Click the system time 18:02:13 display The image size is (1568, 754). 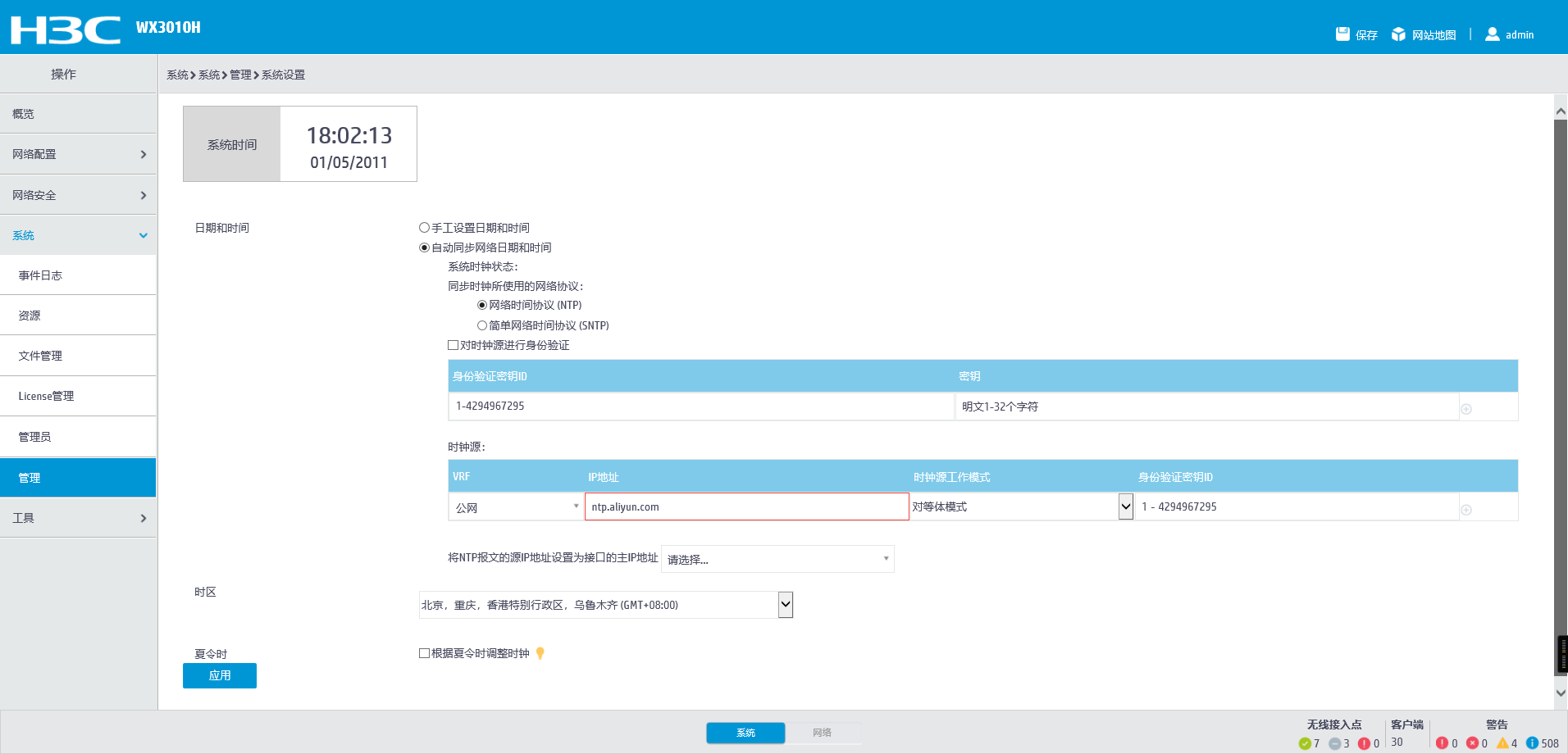coord(349,135)
